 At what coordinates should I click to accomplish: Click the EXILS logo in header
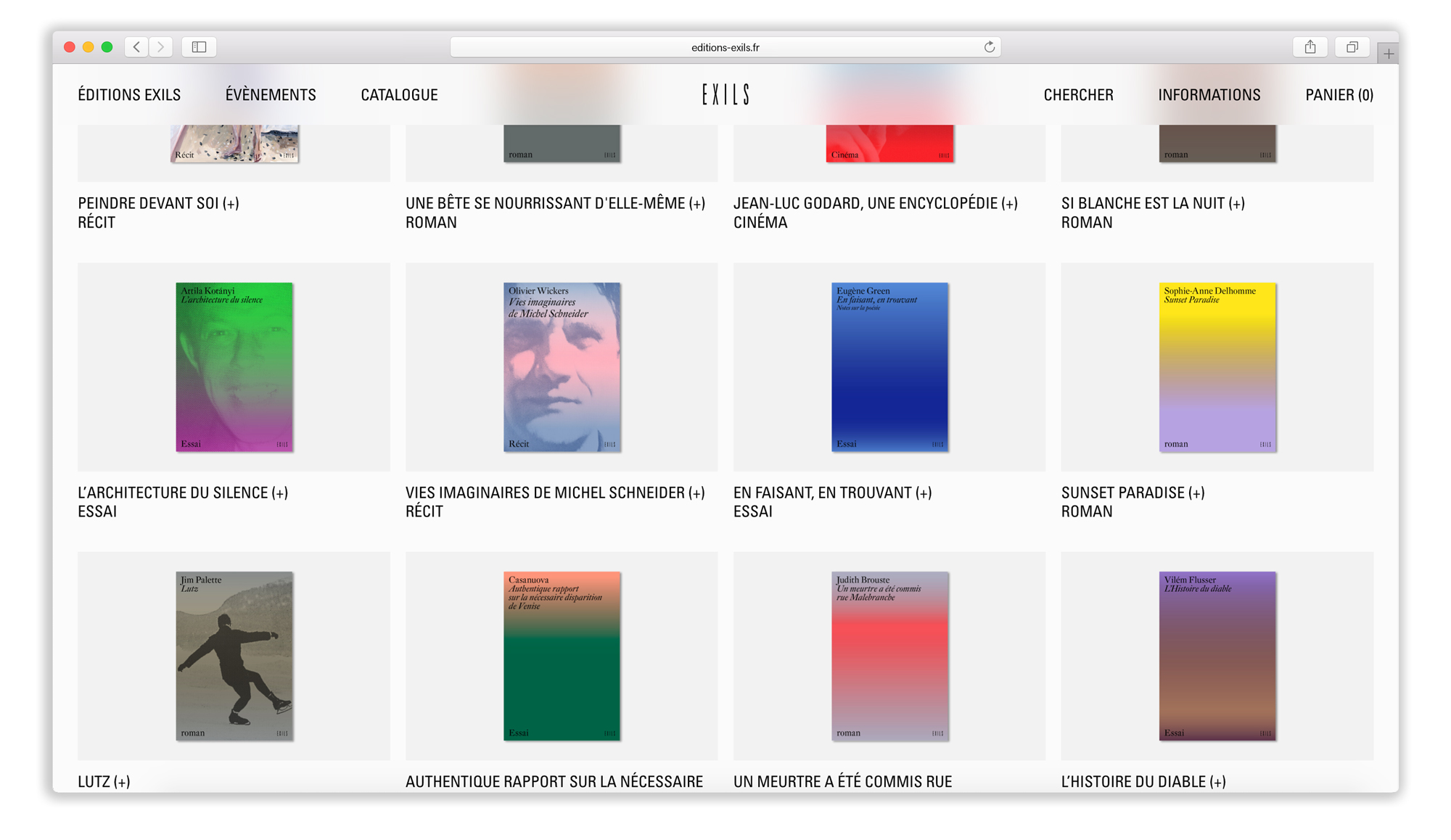pyautogui.click(x=725, y=95)
